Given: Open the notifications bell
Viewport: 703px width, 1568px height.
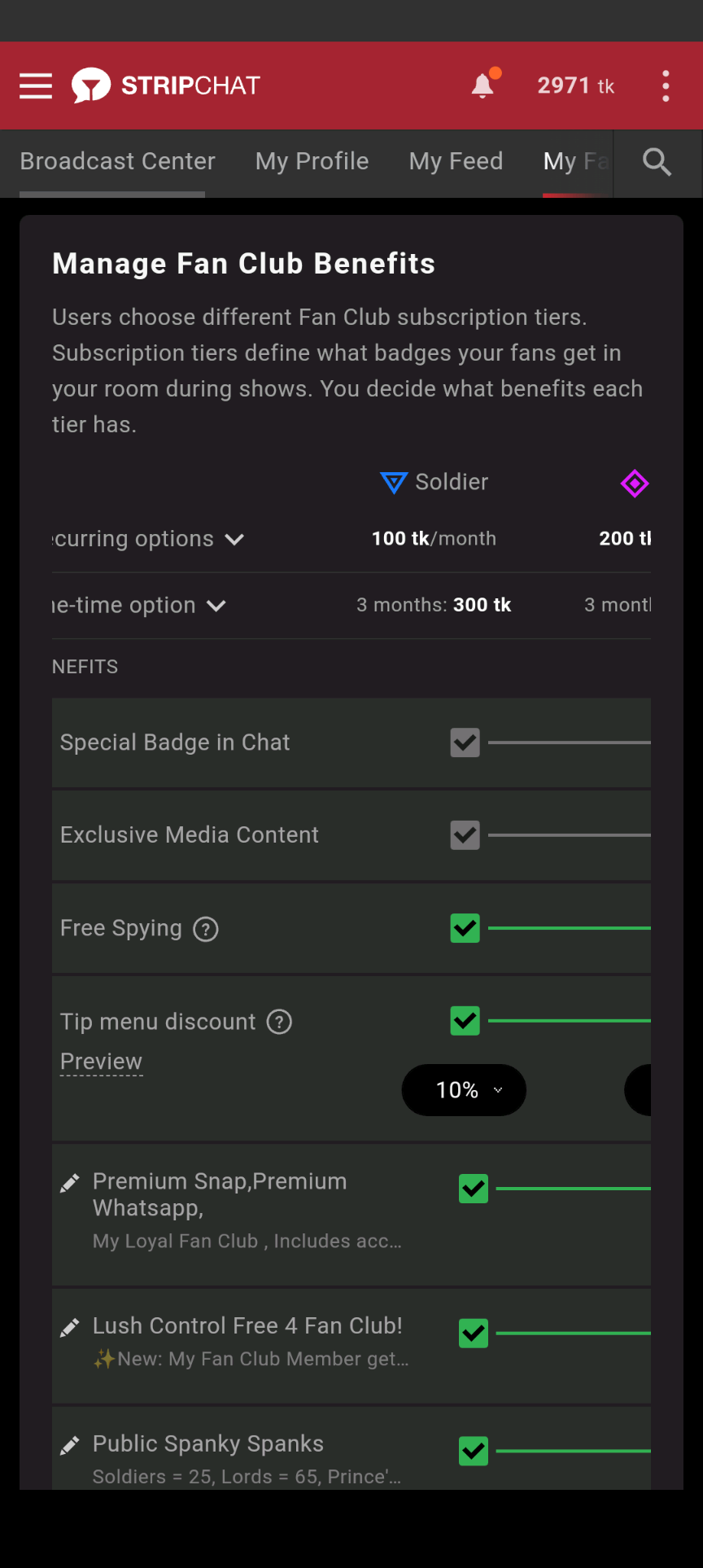Looking at the screenshot, I should coord(483,85).
